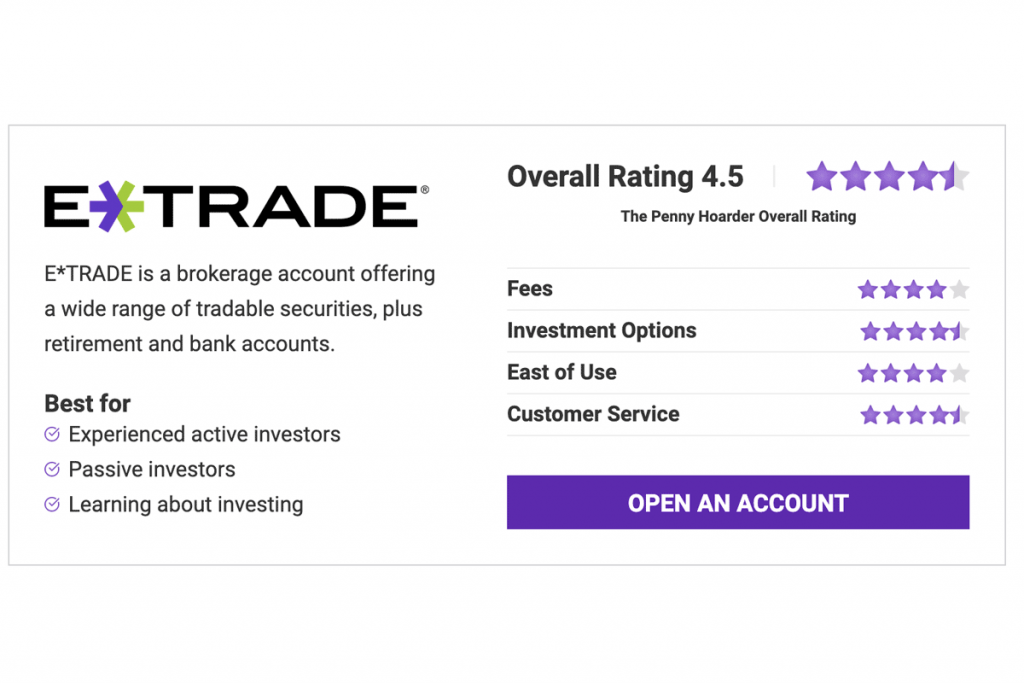Click the empty fifth star in Fees
Viewport: 1024px width, 683px height.
coord(959,290)
